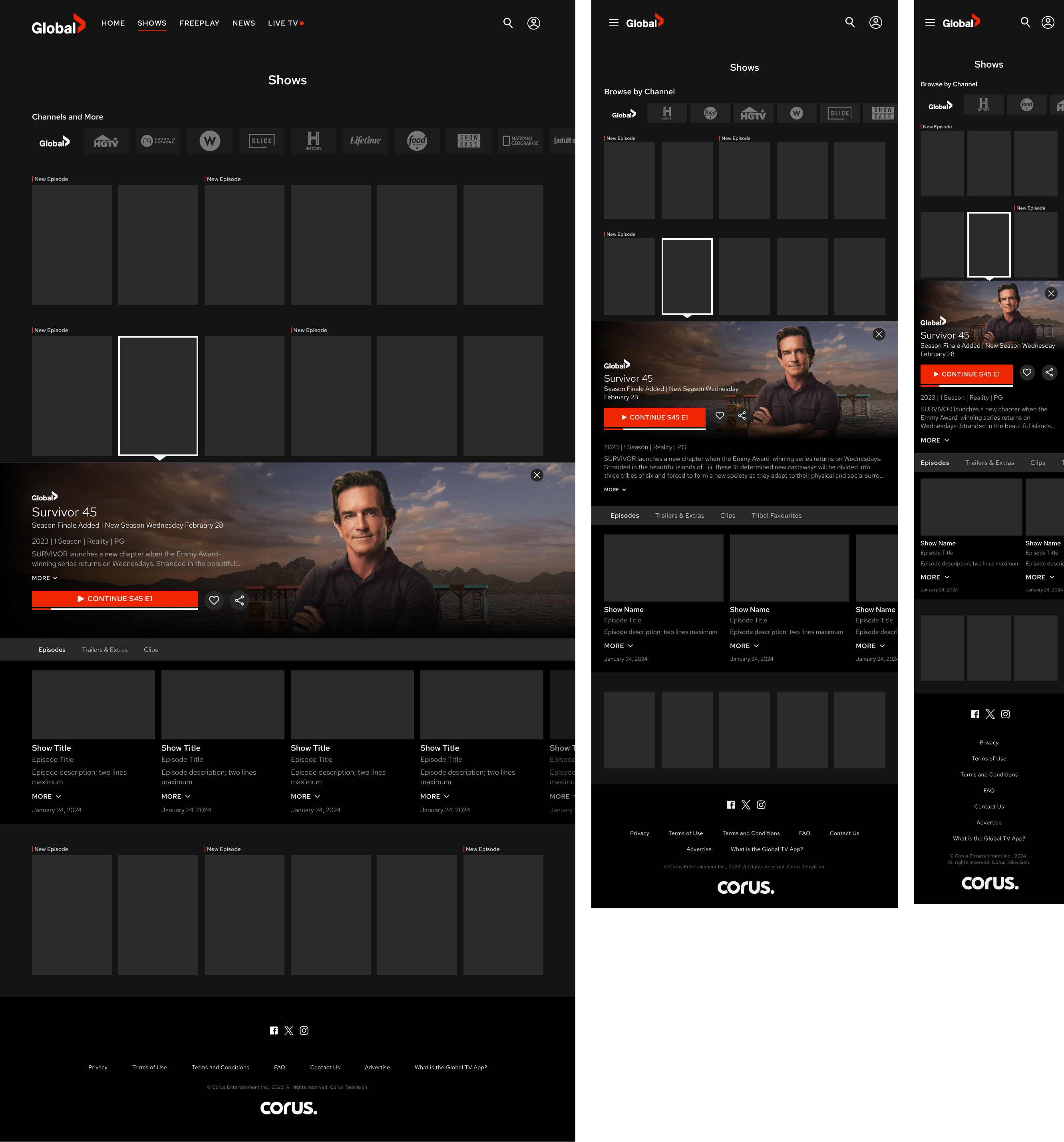Select Slice channel in desktop row
This screenshot has height=1142, width=1064.
pos(261,141)
